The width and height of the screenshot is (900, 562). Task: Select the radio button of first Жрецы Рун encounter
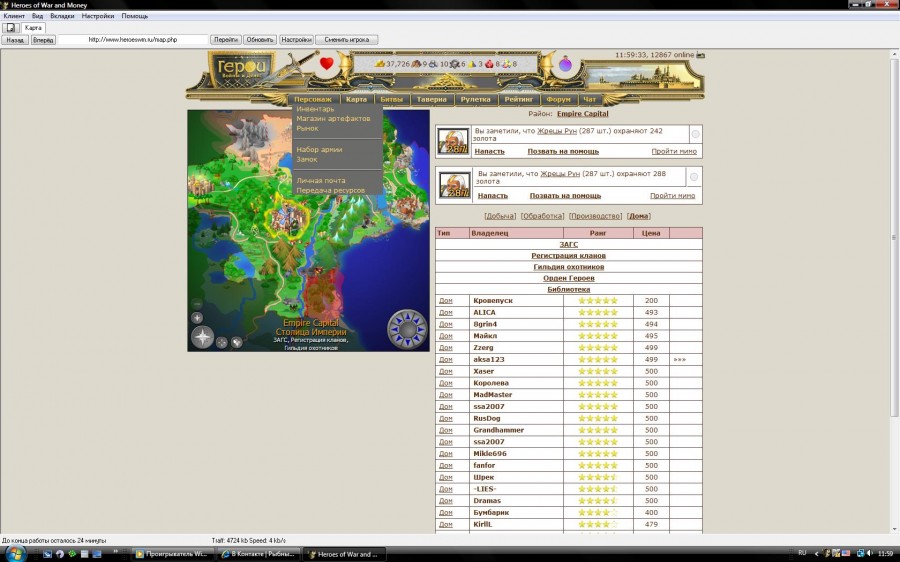click(695, 134)
